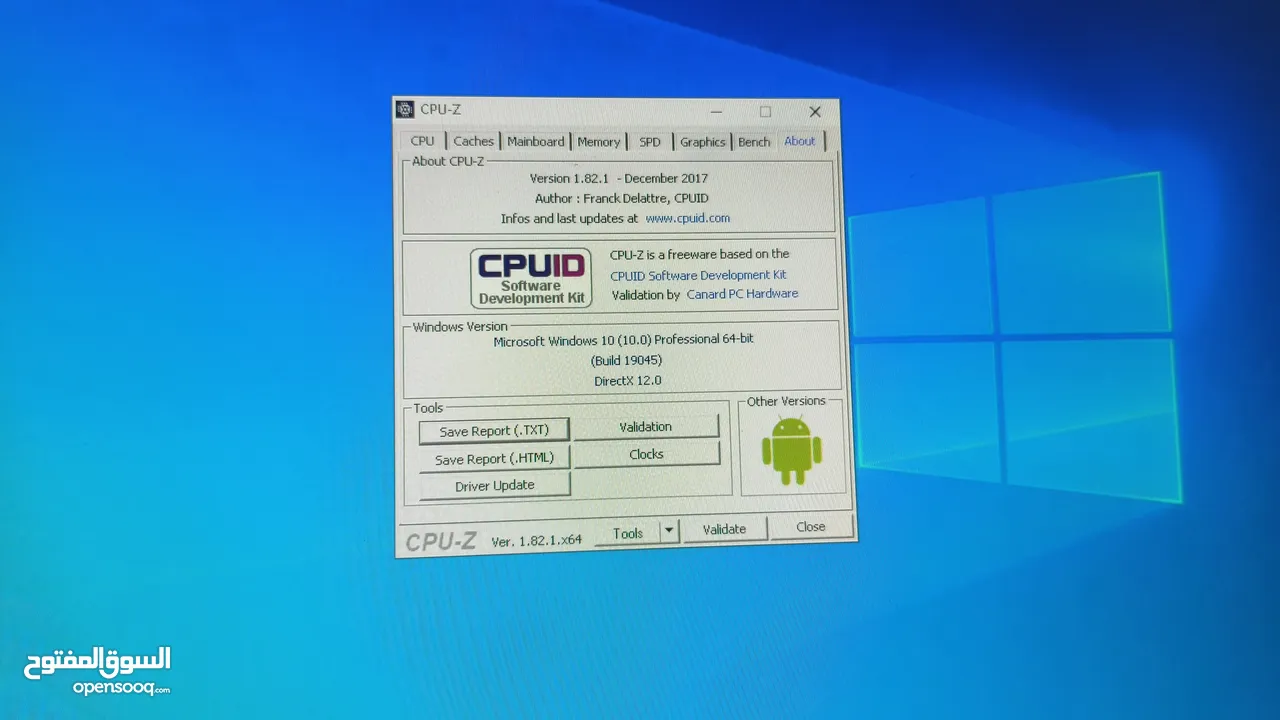Click the CPU-Z icon in title bar

tap(405, 110)
